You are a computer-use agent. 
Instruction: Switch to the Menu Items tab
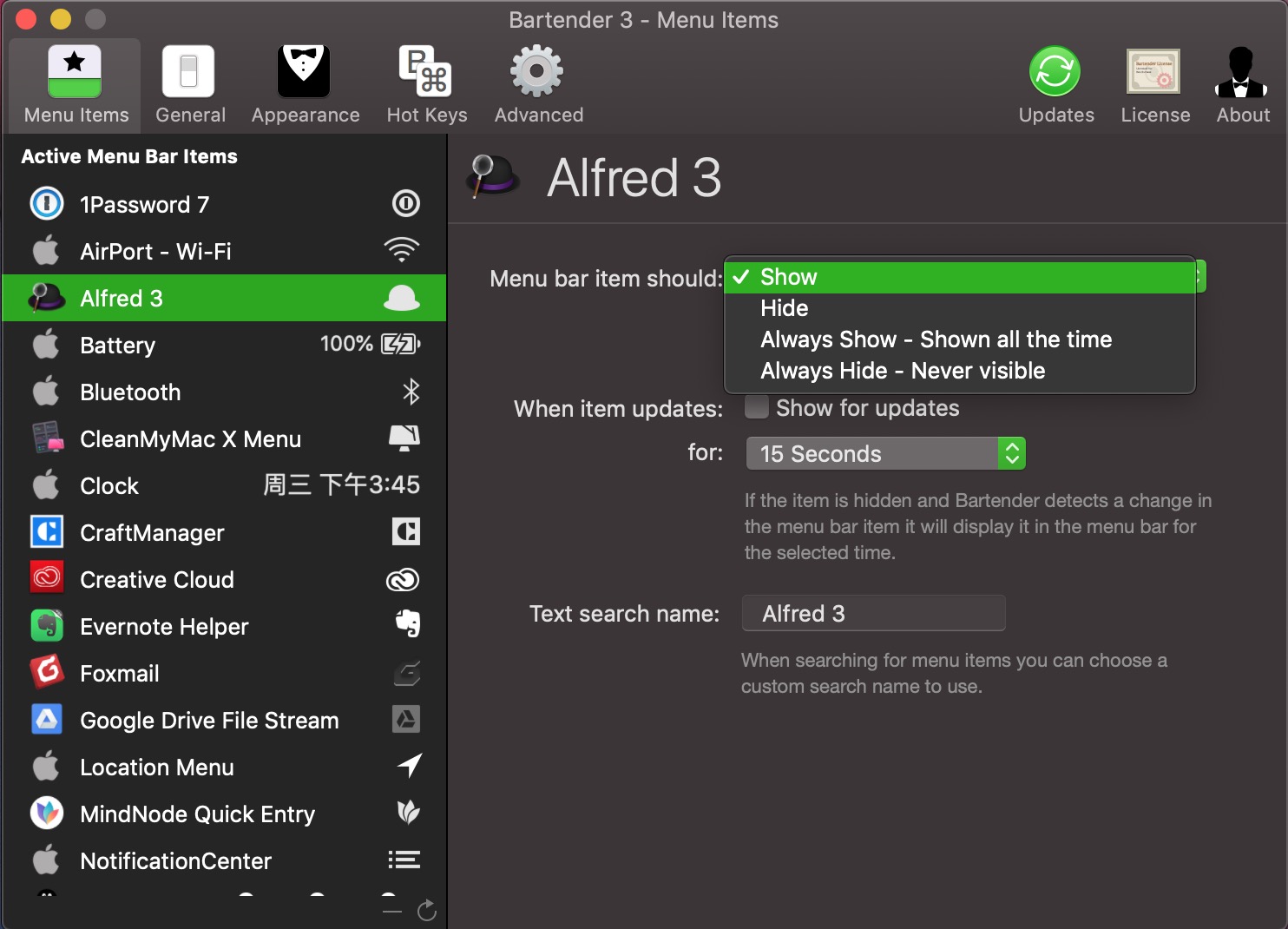[76, 85]
